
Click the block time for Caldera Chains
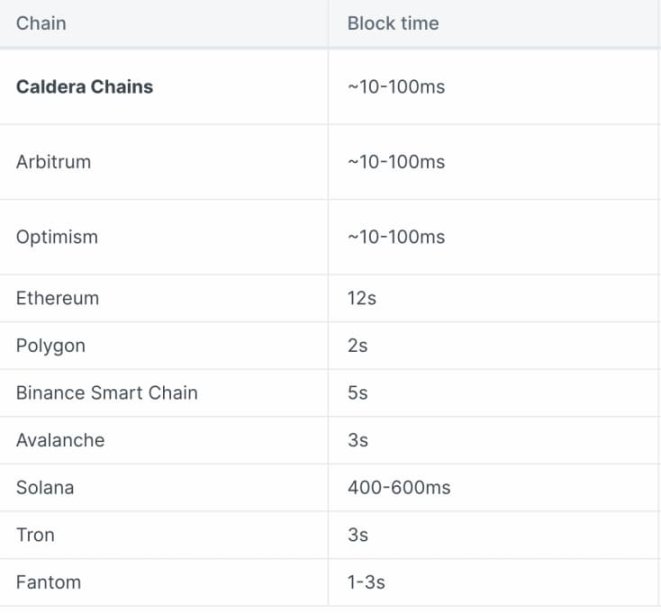pos(396,87)
